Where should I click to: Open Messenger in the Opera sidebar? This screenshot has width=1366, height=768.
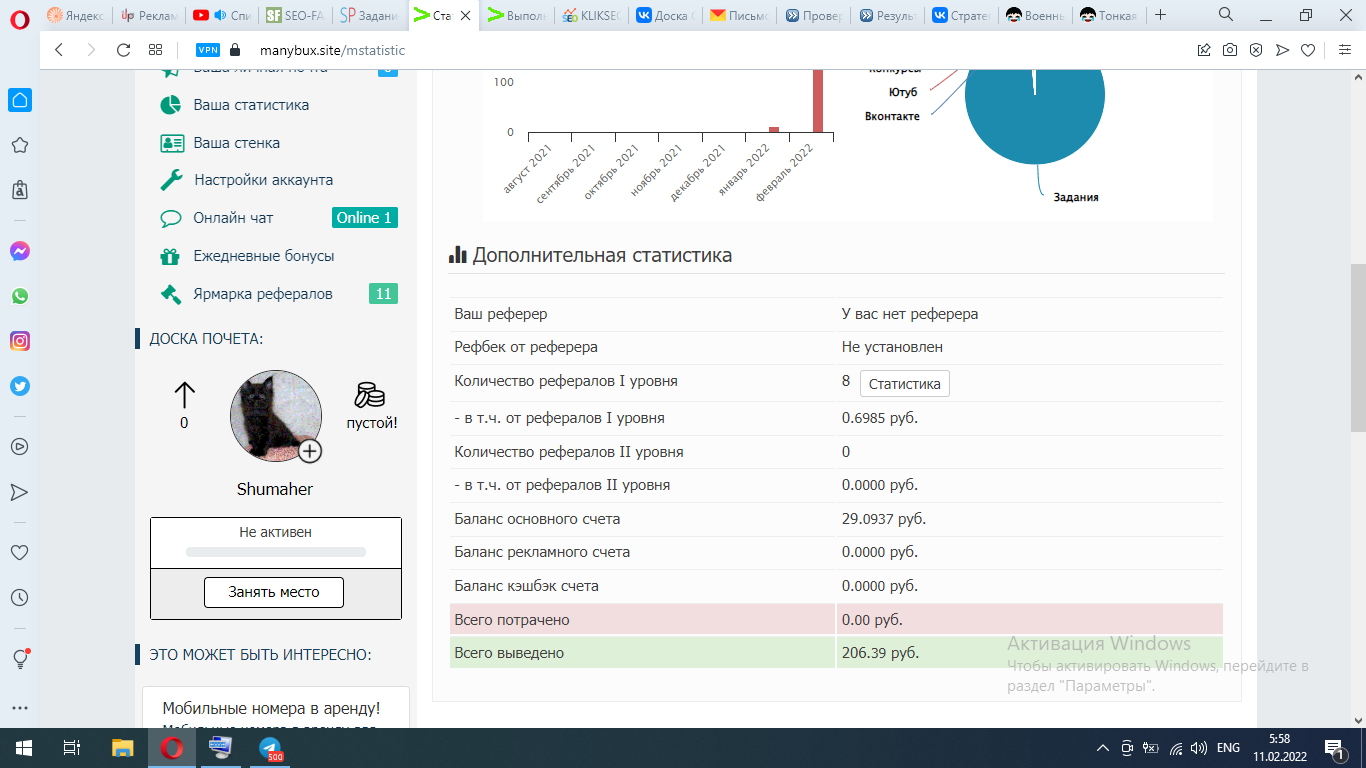pyautogui.click(x=20, y=252)
